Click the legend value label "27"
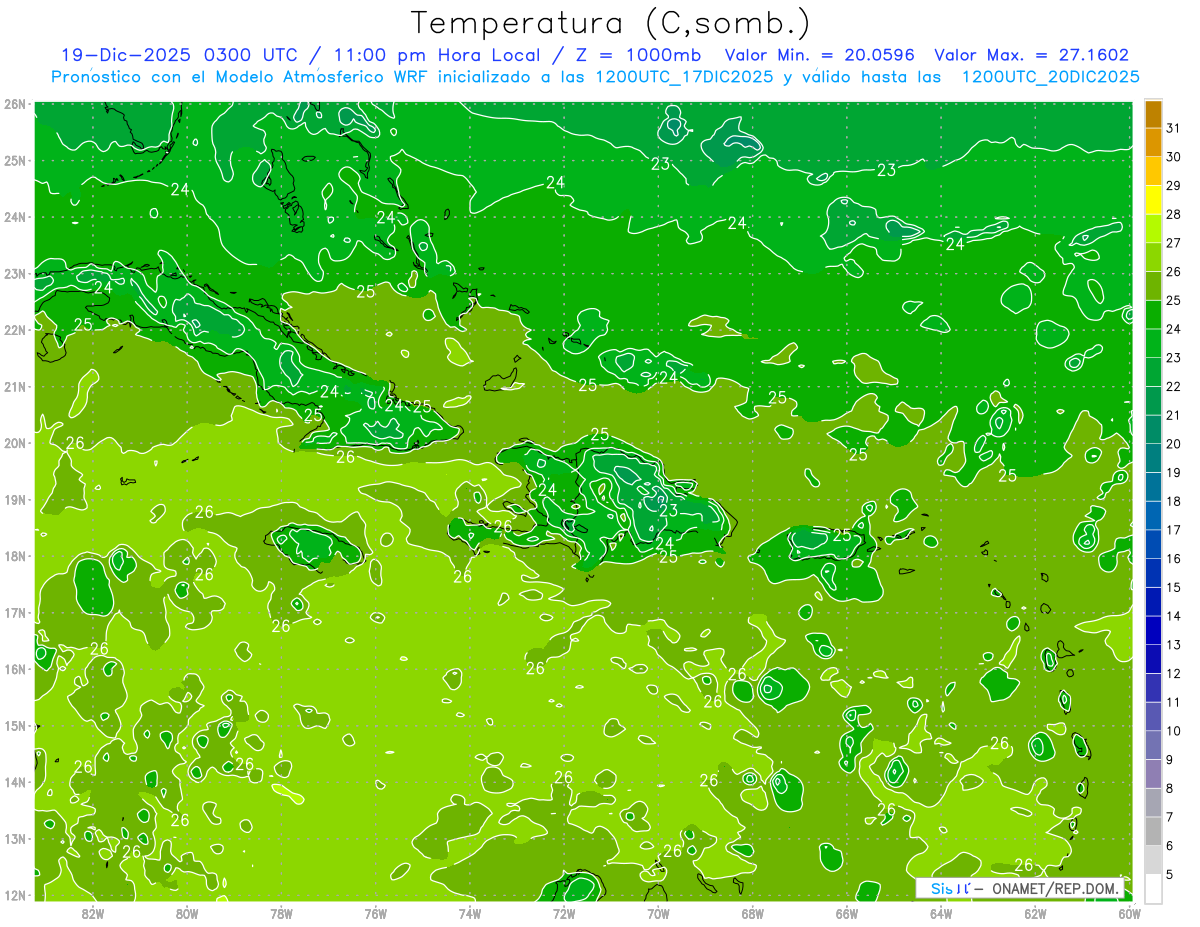Image resolution: width=1200 pixels, height=927 pixels. (x=1173, y=243)
